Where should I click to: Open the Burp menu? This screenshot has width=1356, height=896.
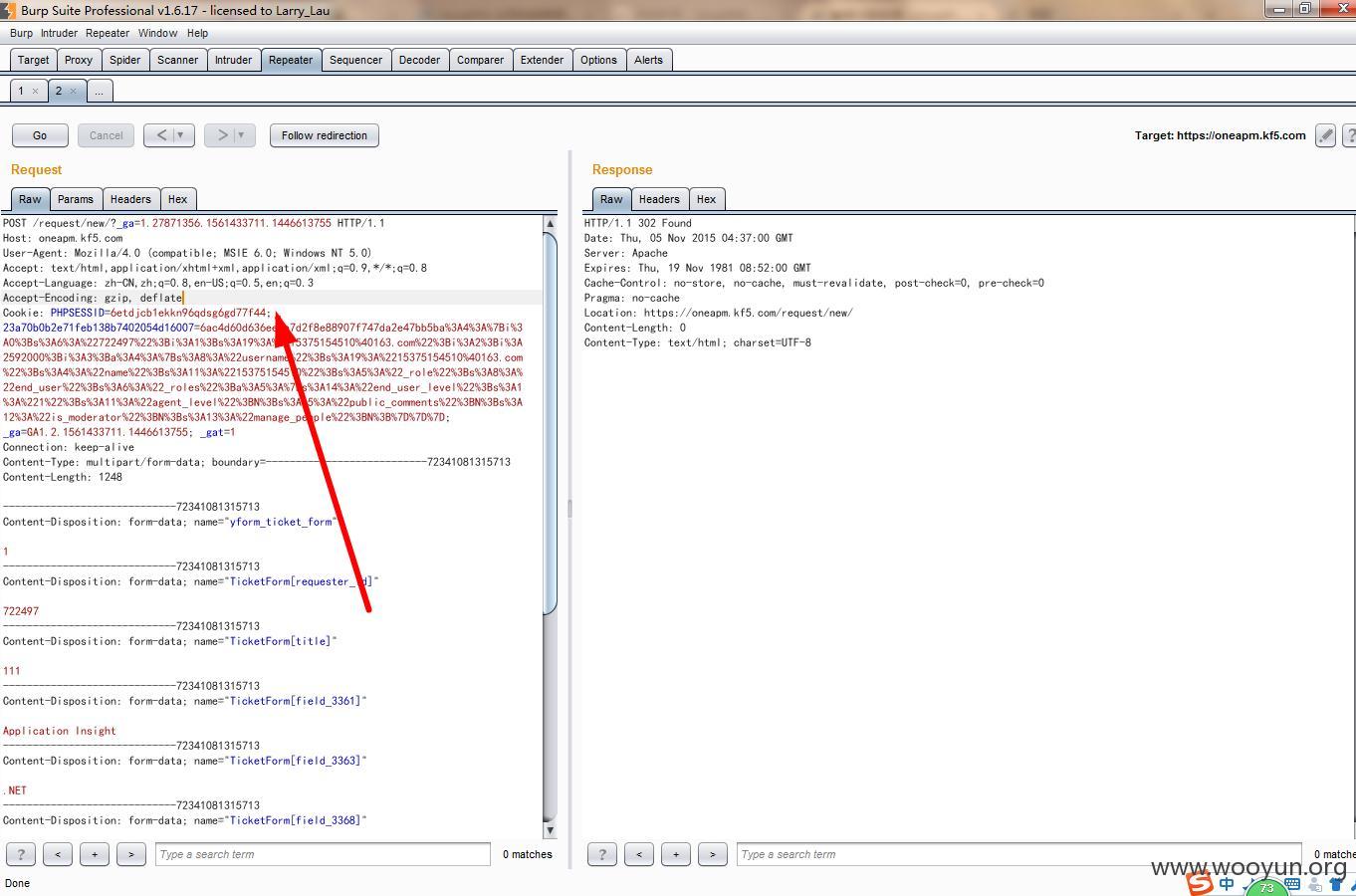click(21, 33)
